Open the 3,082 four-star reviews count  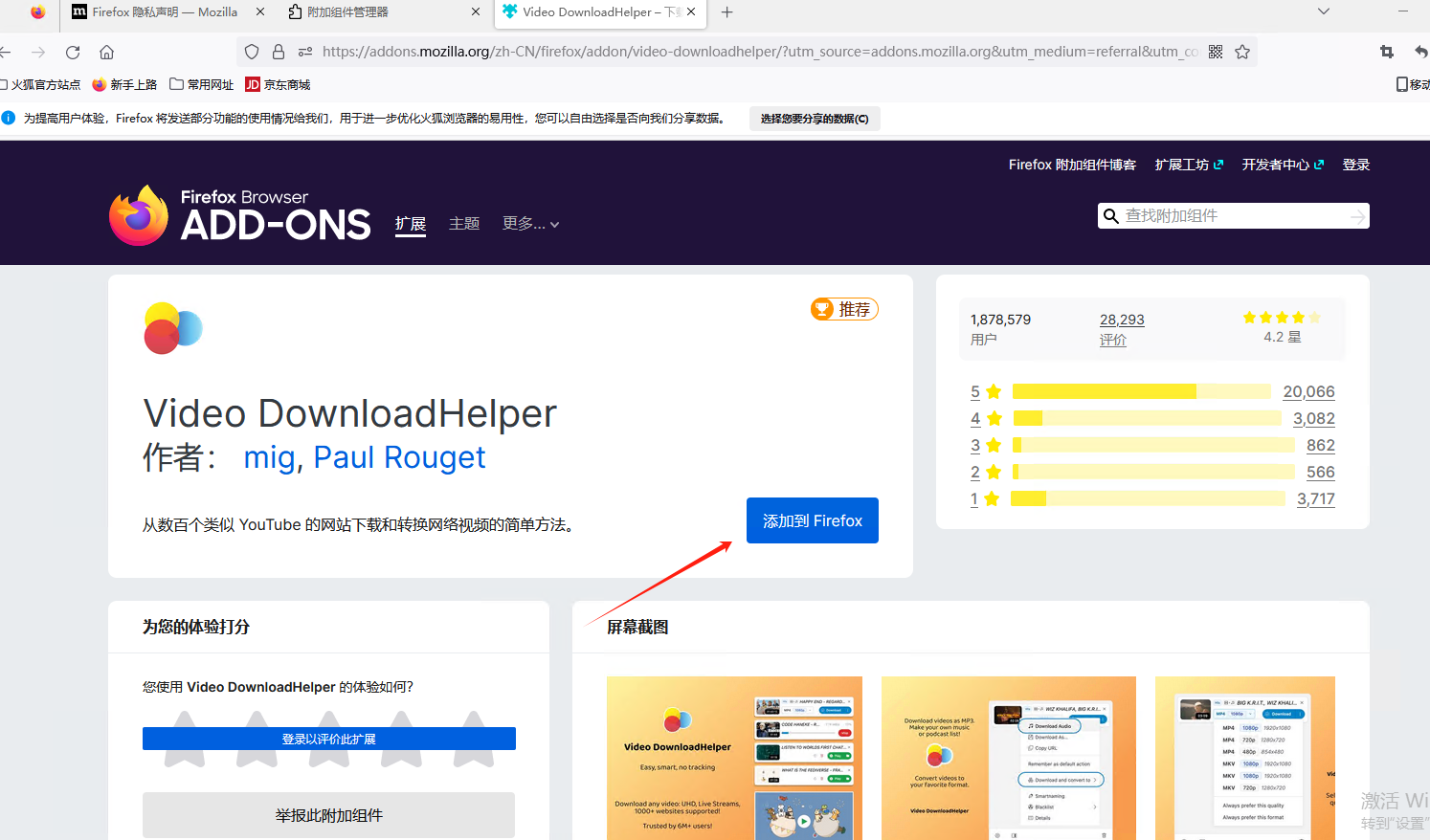[x=1314, y=418]
